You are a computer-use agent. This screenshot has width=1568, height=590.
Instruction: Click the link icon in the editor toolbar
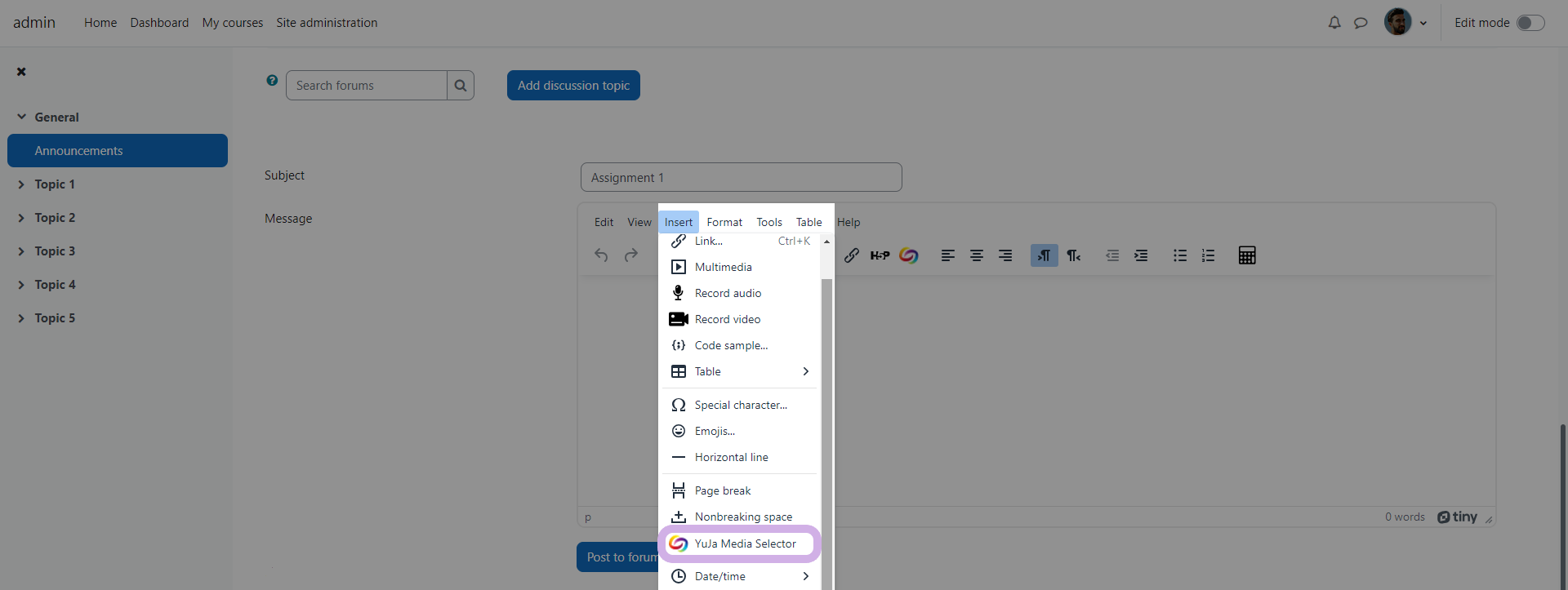click(x=852, y=255)
